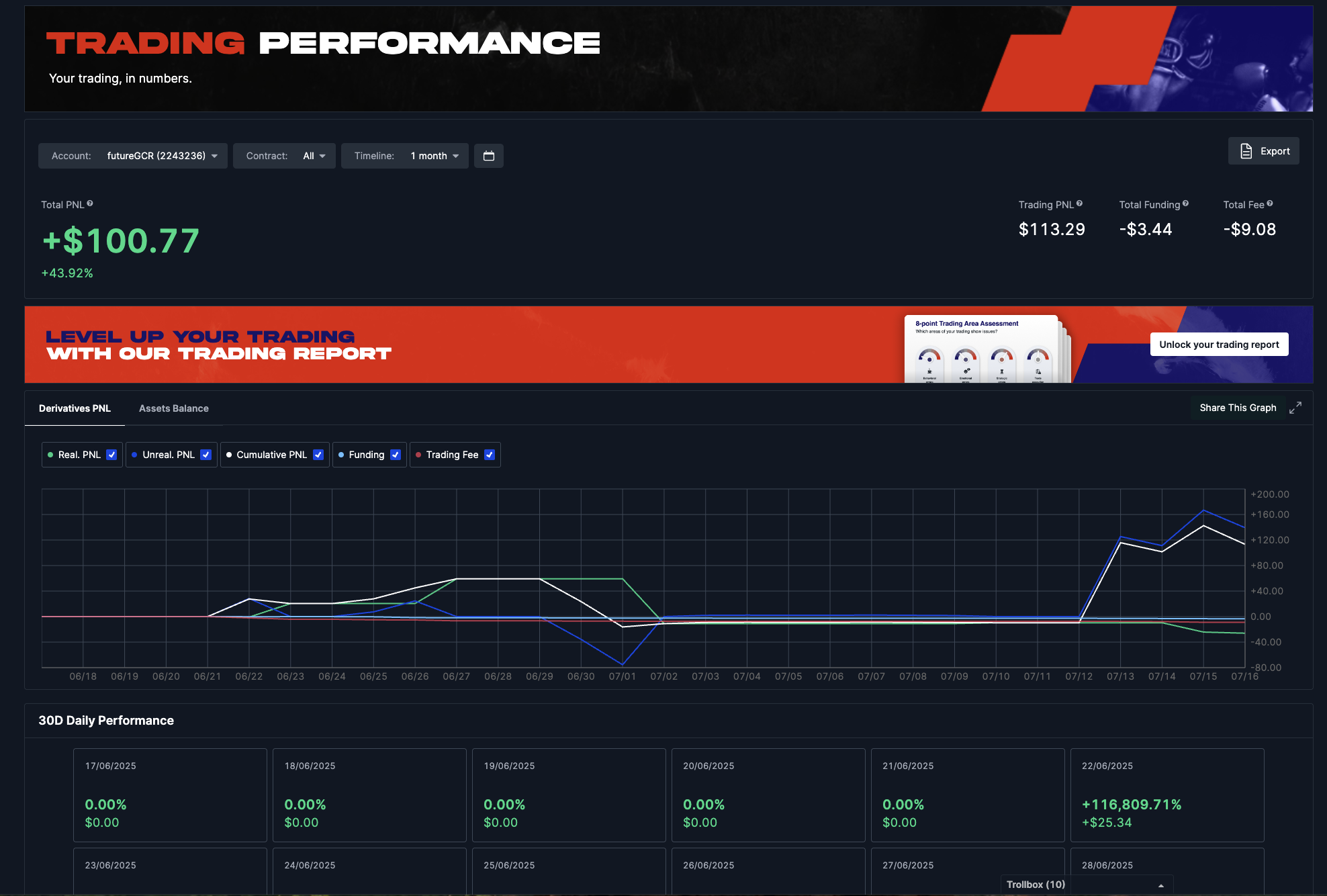The width and height of the screenshot is (1327, 896).
Task: Click the Trading PNL help icon
Action: (1079, 204)
